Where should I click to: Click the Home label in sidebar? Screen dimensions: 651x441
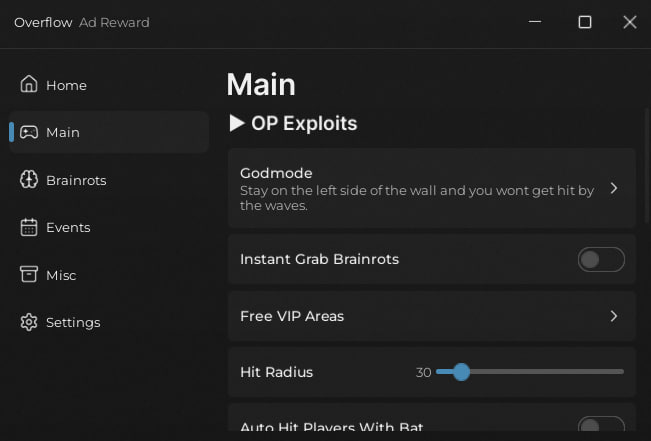coord(66,85)
